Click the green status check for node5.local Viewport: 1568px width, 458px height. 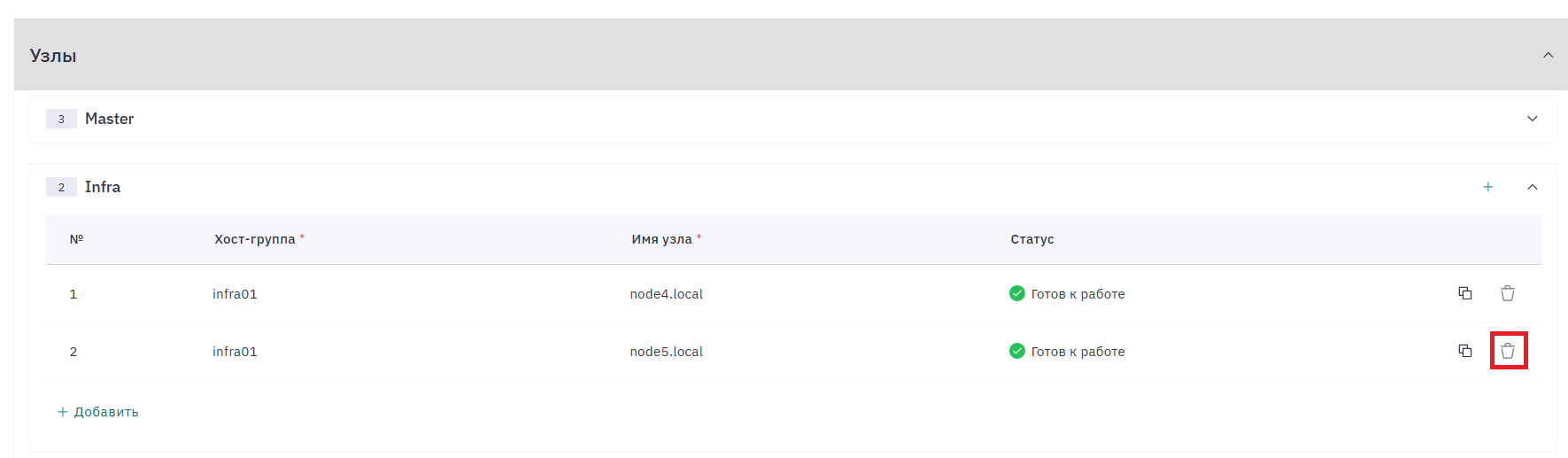click(x=1017, y=351)
